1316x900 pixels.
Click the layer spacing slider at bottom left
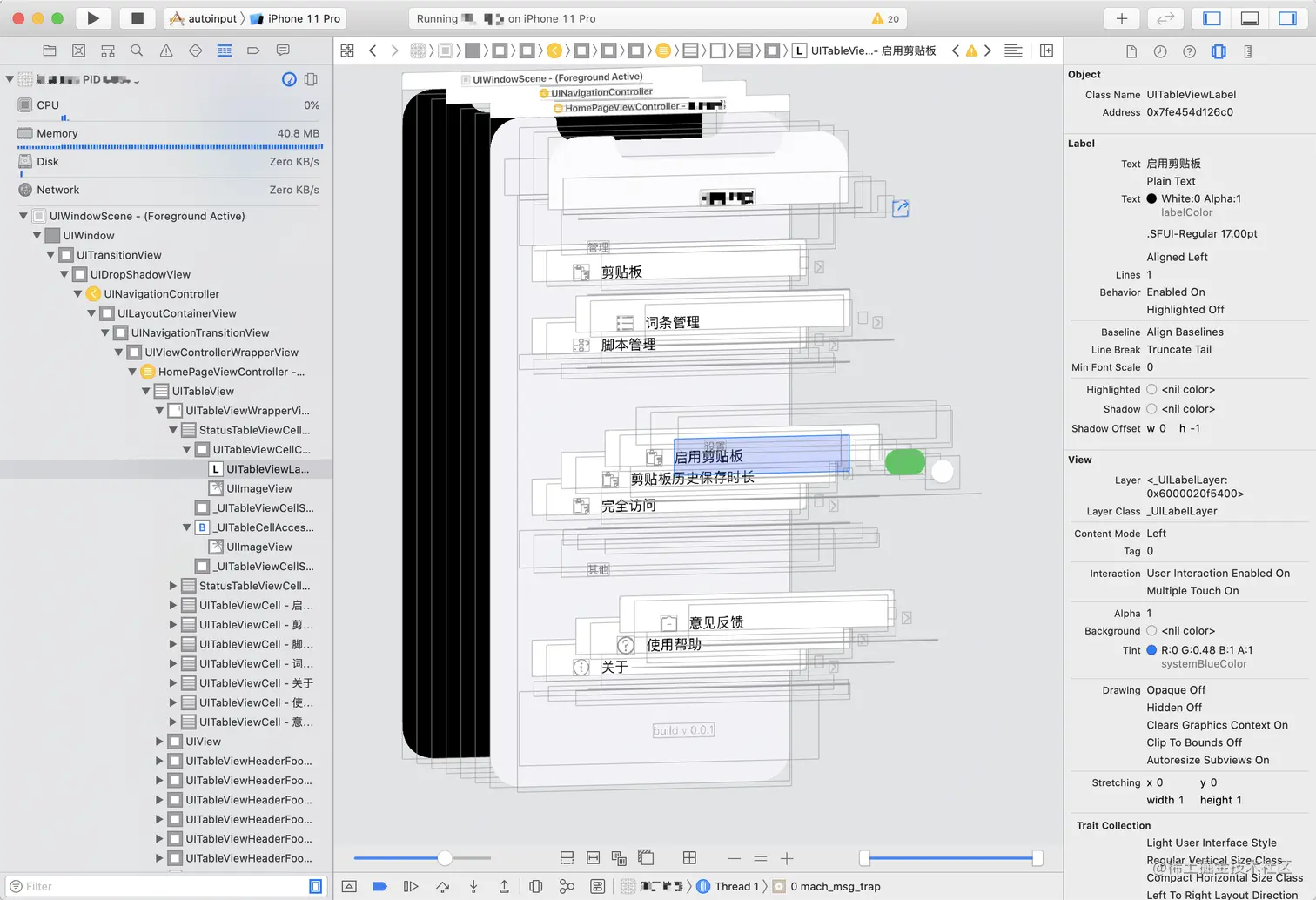point(422,858)
